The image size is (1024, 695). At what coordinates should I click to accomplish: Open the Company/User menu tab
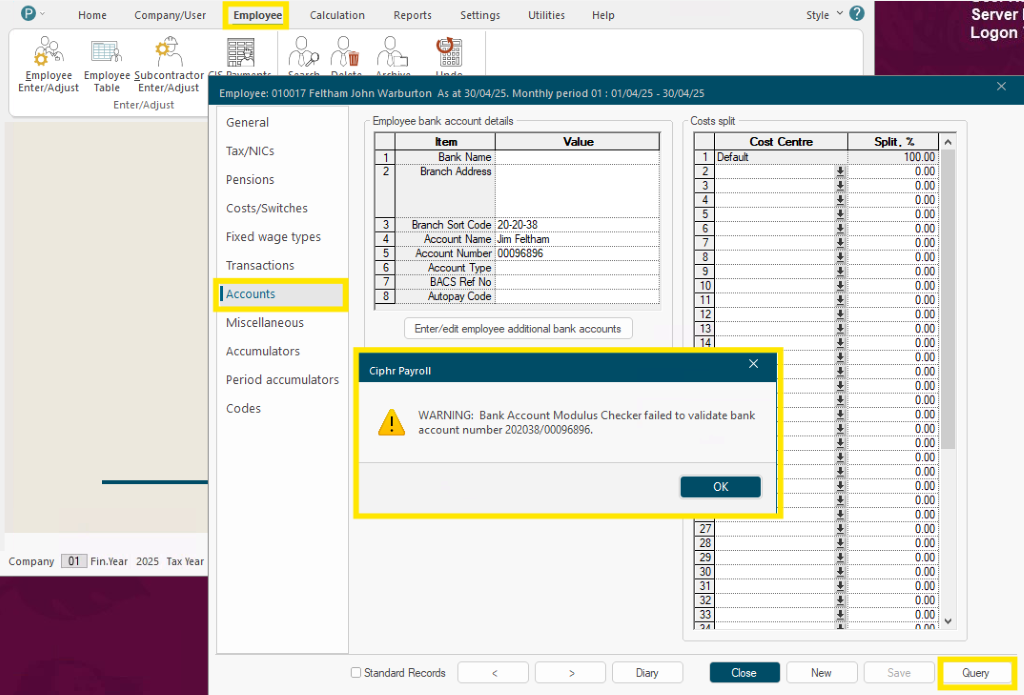click(x=170, y=15)
